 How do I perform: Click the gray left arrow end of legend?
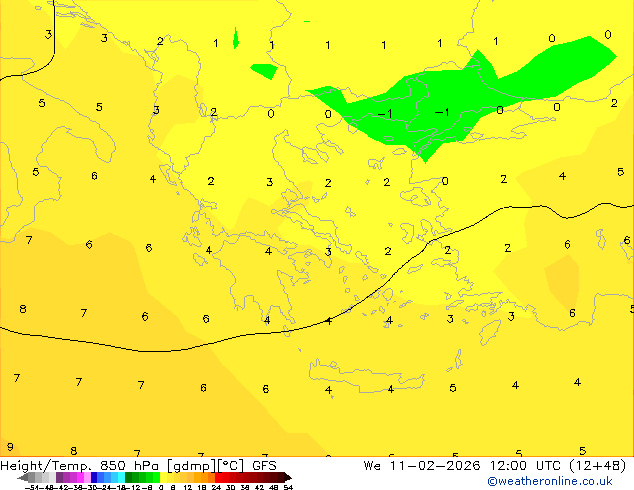(23, 478)
